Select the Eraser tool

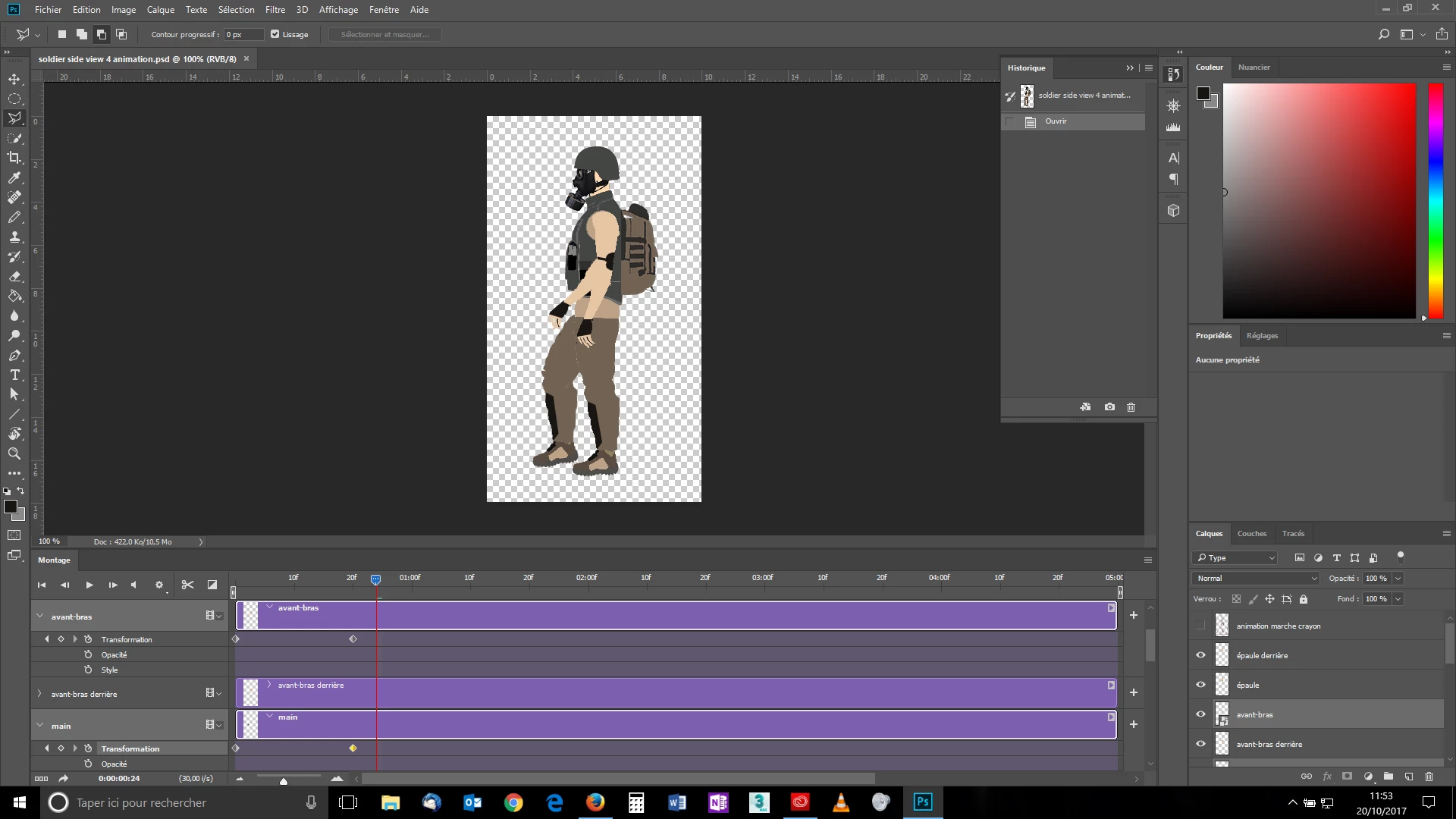(14, 277)
